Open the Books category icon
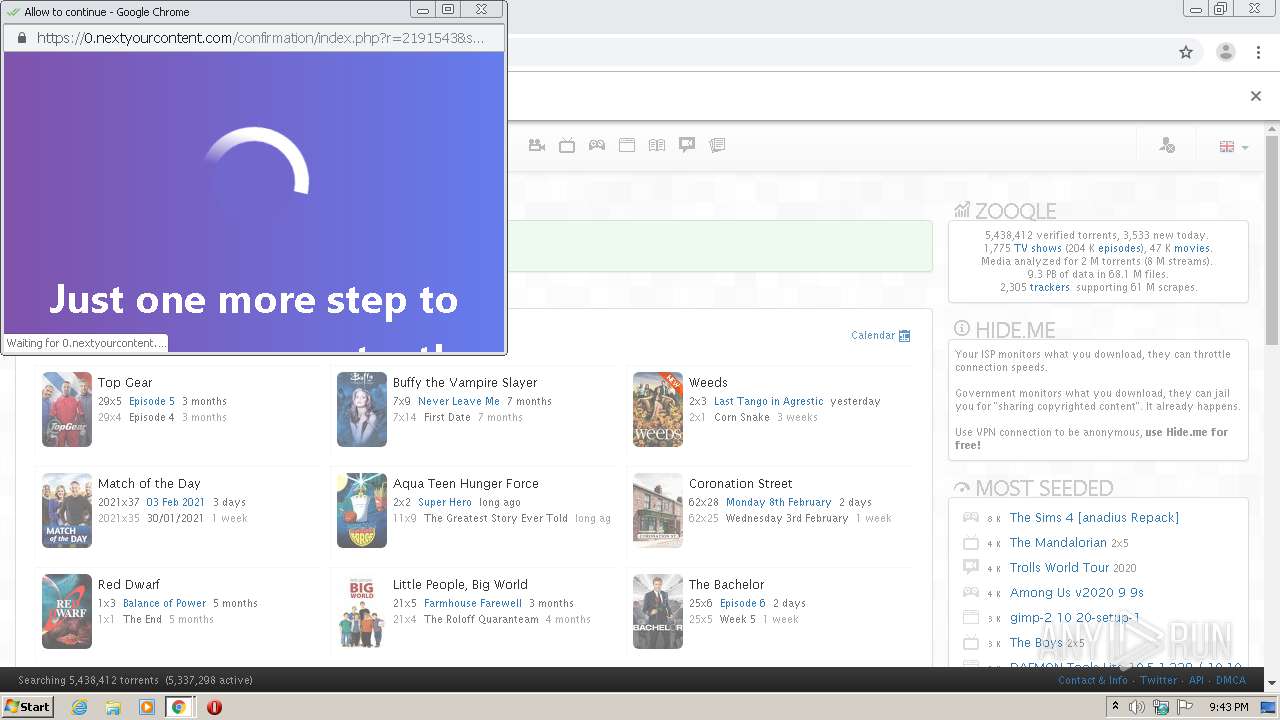The image size is (1280, 720). point(657,145)
